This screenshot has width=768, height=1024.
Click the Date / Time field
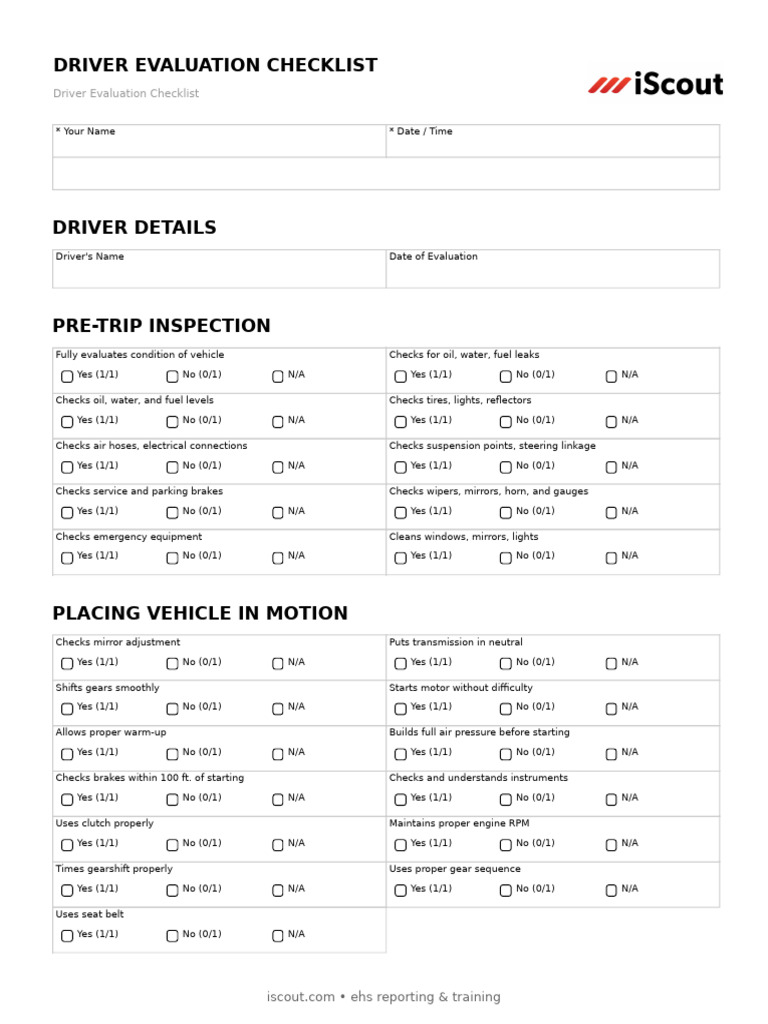point(552,173)
